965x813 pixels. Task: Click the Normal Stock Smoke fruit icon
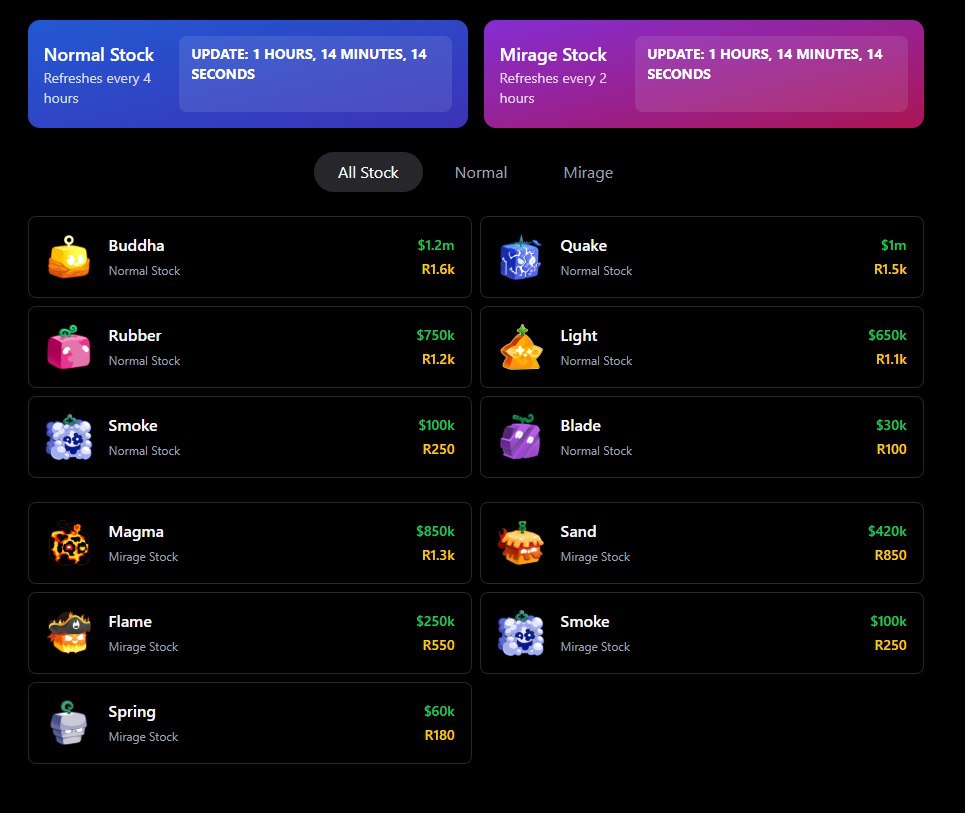click(x=69, y=437)
